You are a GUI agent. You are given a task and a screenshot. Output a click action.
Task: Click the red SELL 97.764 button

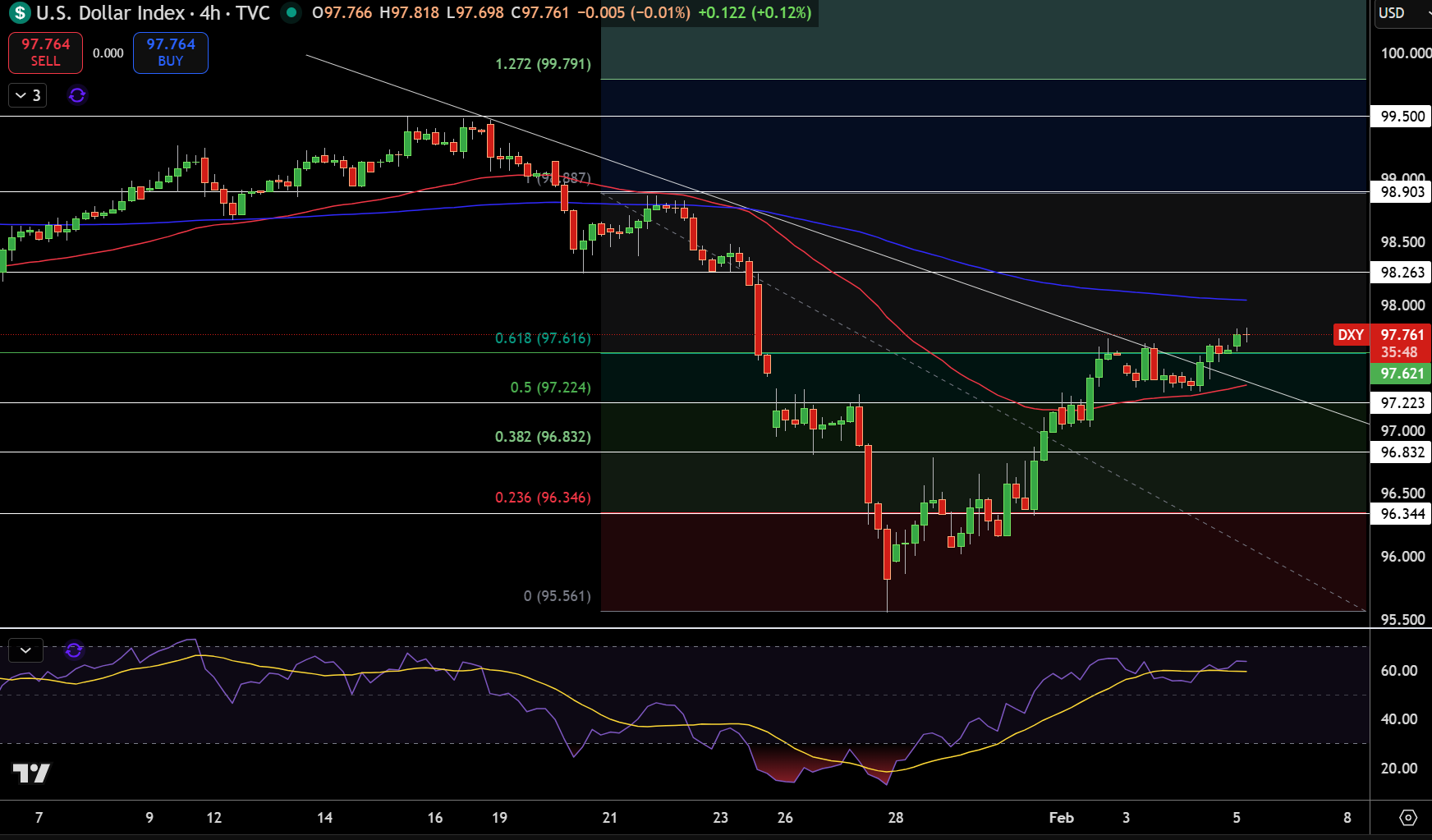click(46, 53)
